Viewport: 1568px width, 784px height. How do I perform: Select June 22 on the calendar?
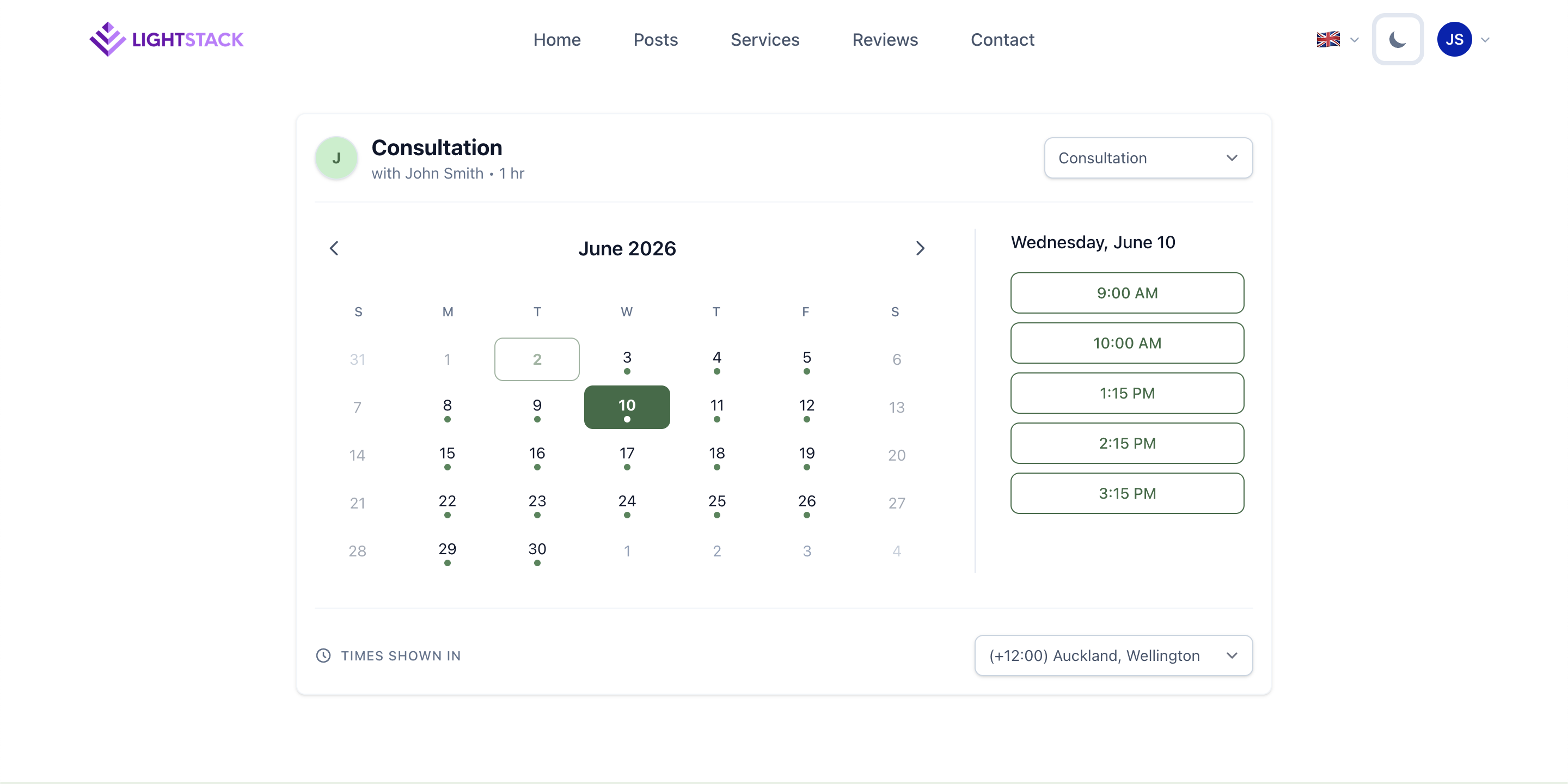[x=448, y=504]
